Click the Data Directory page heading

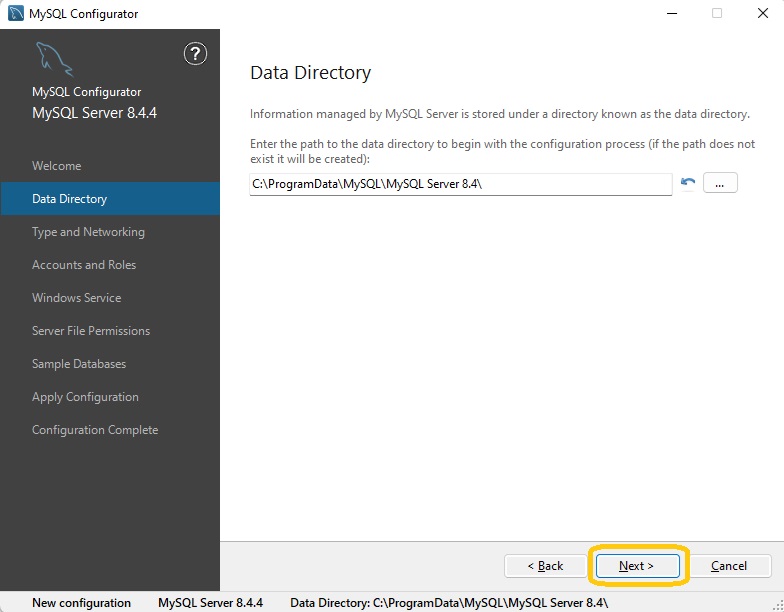point(310,73)
